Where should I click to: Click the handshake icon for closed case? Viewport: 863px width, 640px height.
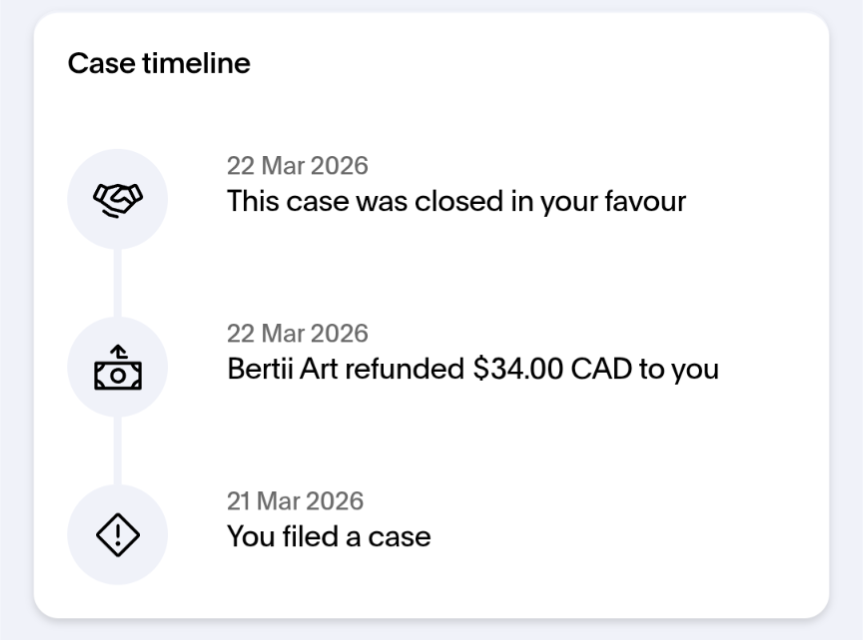(117, 199)
